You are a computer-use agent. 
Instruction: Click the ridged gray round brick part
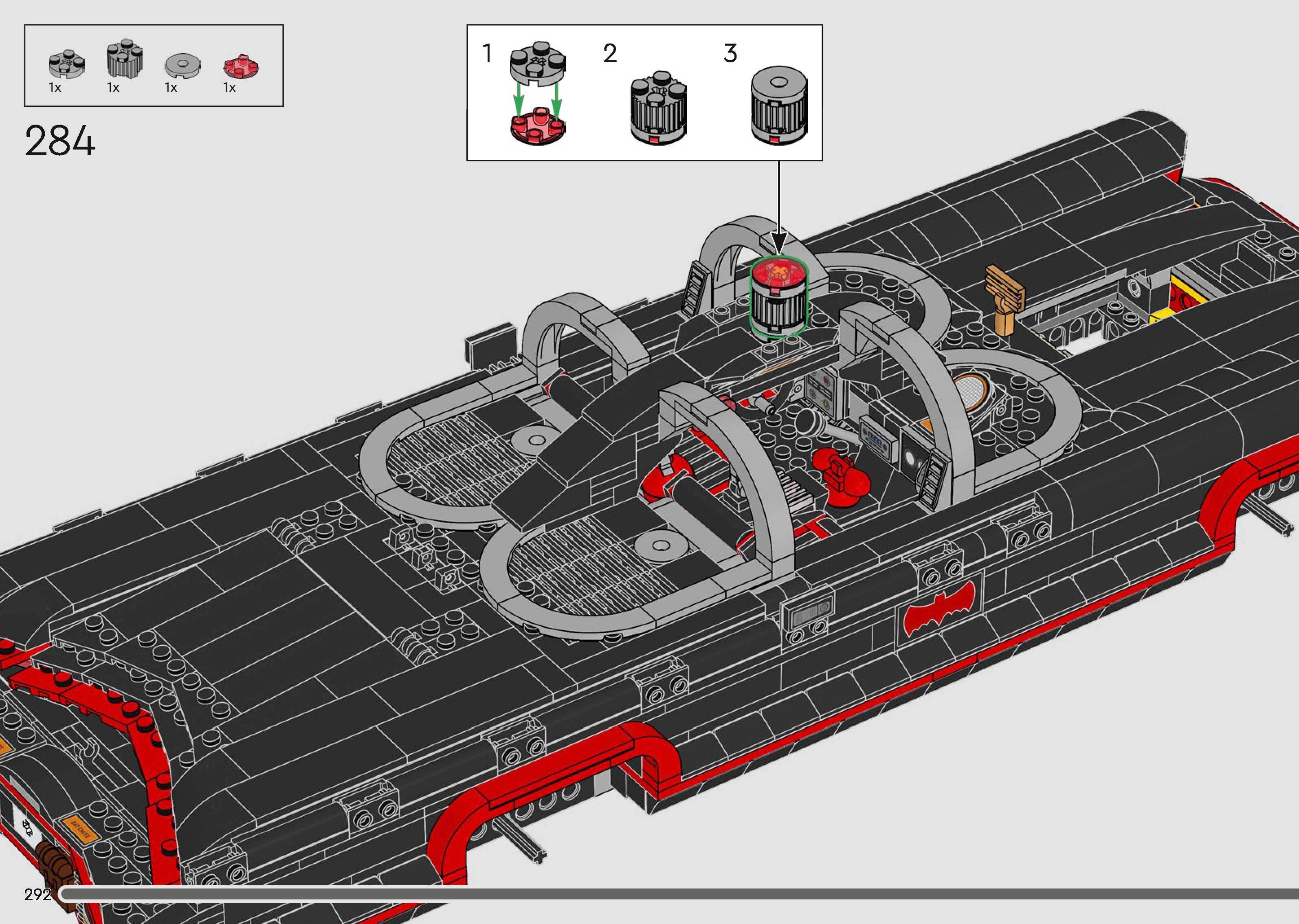pos(125,59)
